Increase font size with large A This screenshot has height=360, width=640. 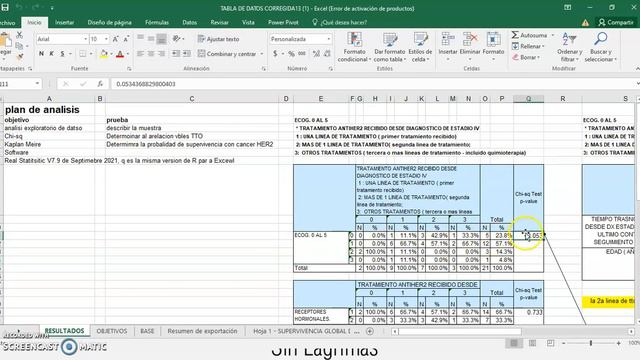[x=116, y=39]
